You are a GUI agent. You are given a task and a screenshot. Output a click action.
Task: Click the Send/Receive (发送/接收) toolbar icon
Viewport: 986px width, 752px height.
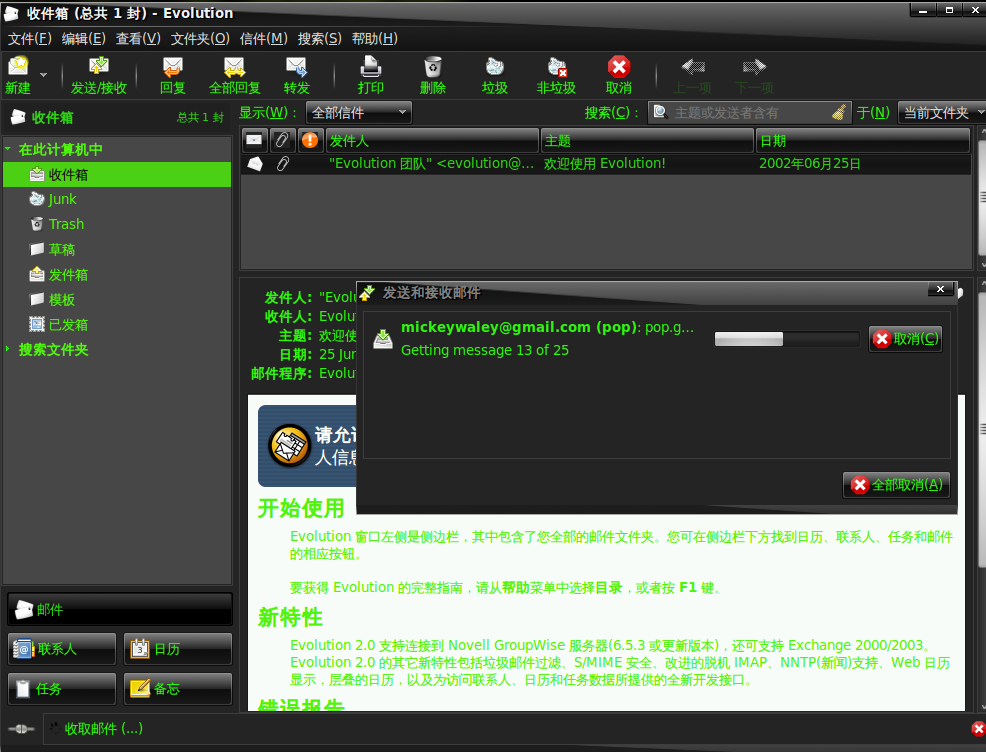pos(99,66)
